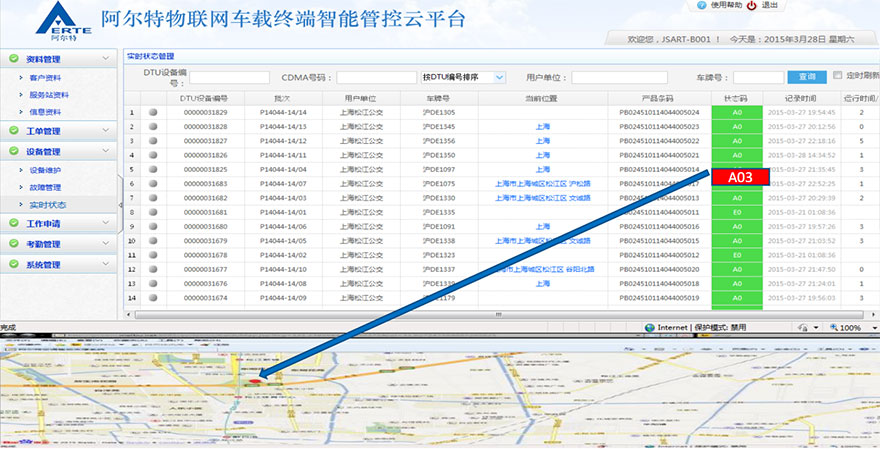Image resolution: width=880 pixels, height=450 pixels.
Task: Open 故障管理 in the sidebar menu
Action: 47,187
